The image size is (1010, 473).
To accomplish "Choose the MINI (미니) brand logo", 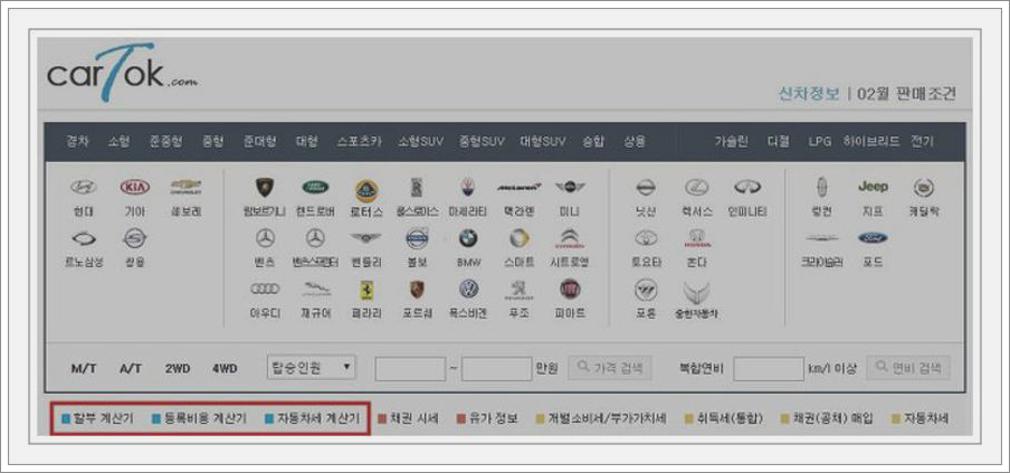I will (x=570, y=187).
